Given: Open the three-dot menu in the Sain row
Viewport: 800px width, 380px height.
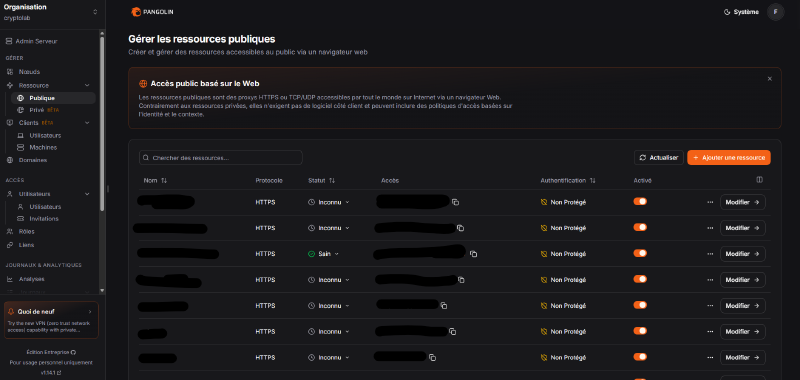Looking at the screenshot, I should (710, 254).
